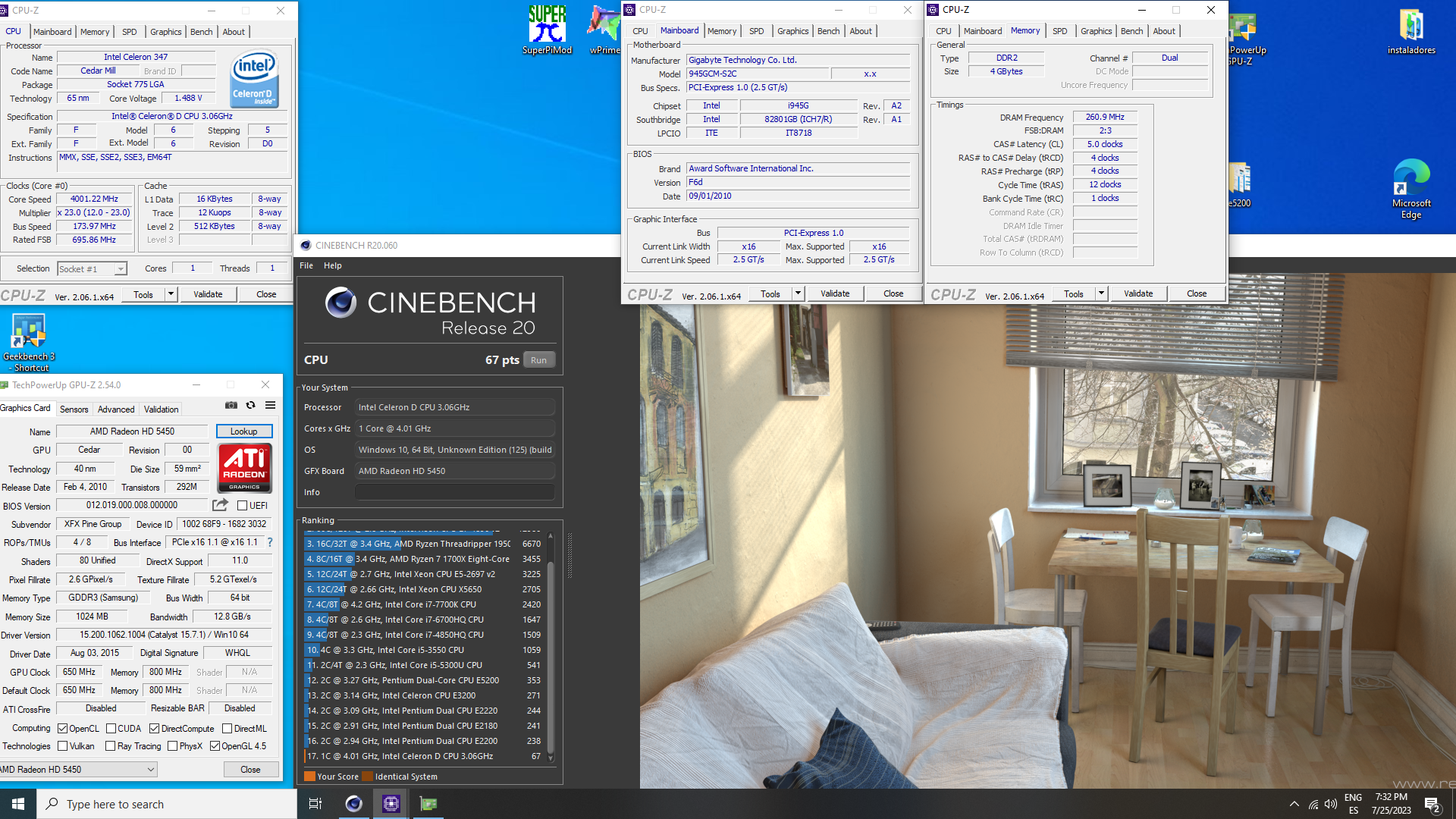Image resolution: width=1456 pixels, height=819 pixels.
Task: Toggle the OpenGL 4.5 checkbox
Action: (215, 746)
